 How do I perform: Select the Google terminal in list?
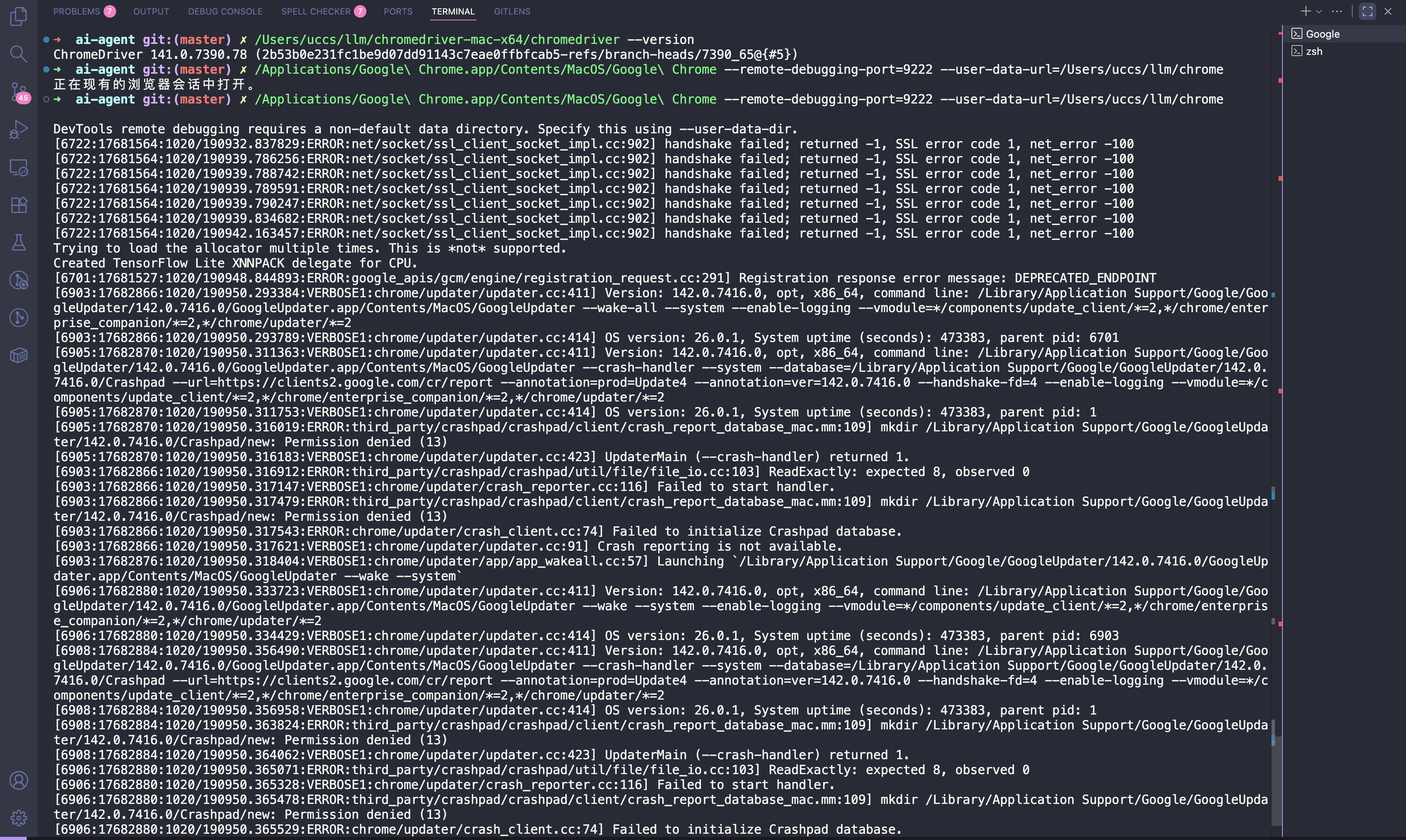coord(1322,34)
